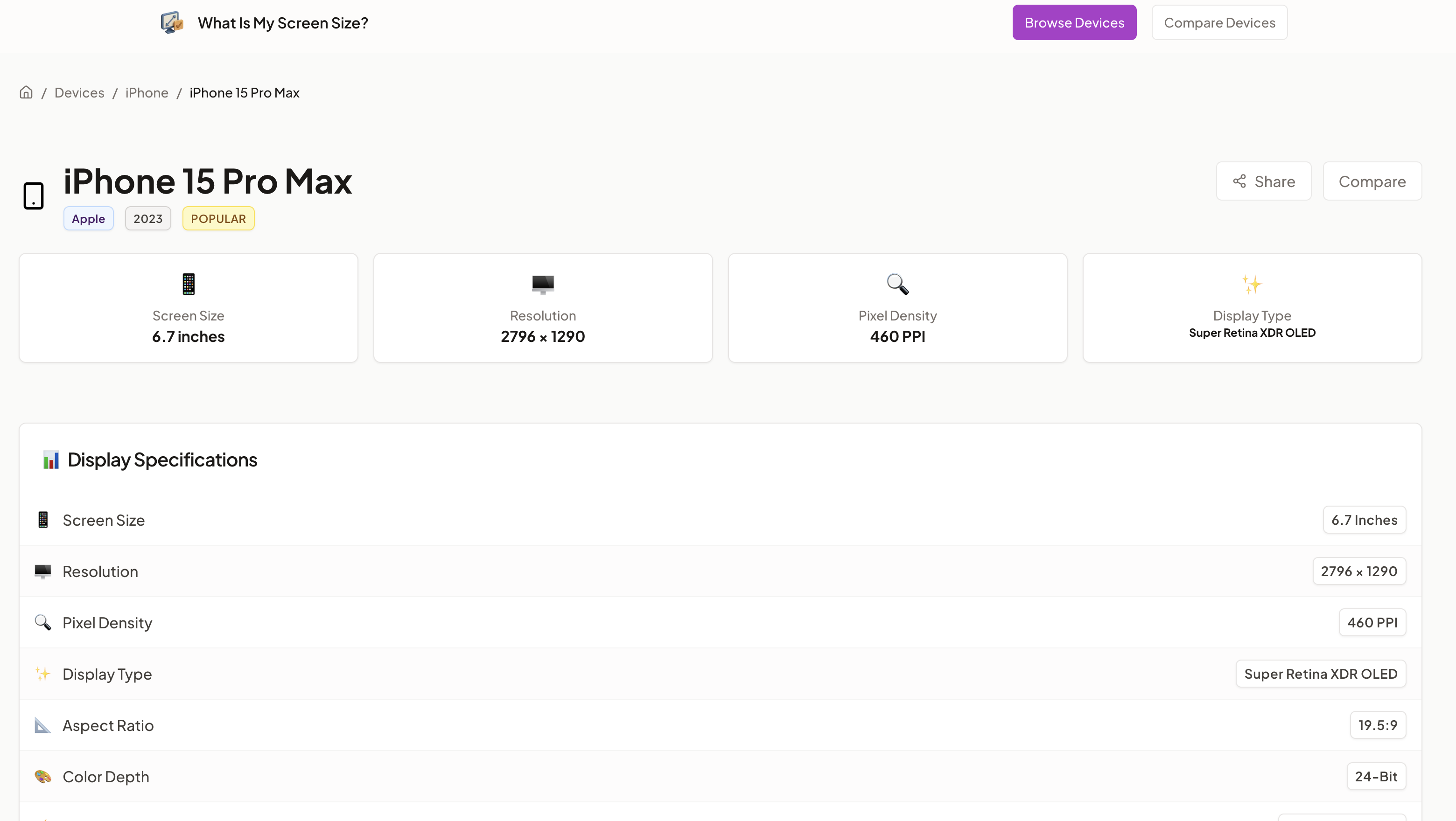Open the home breadcrumb icon

click(26, 92)
